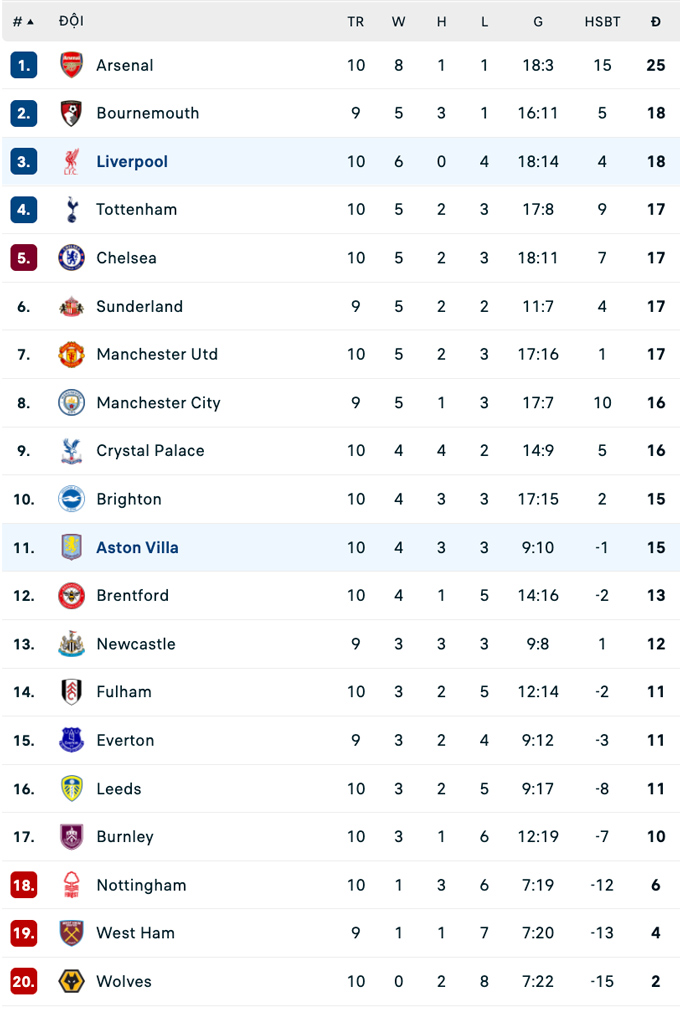Sort standings by the Đ points header

655,21
